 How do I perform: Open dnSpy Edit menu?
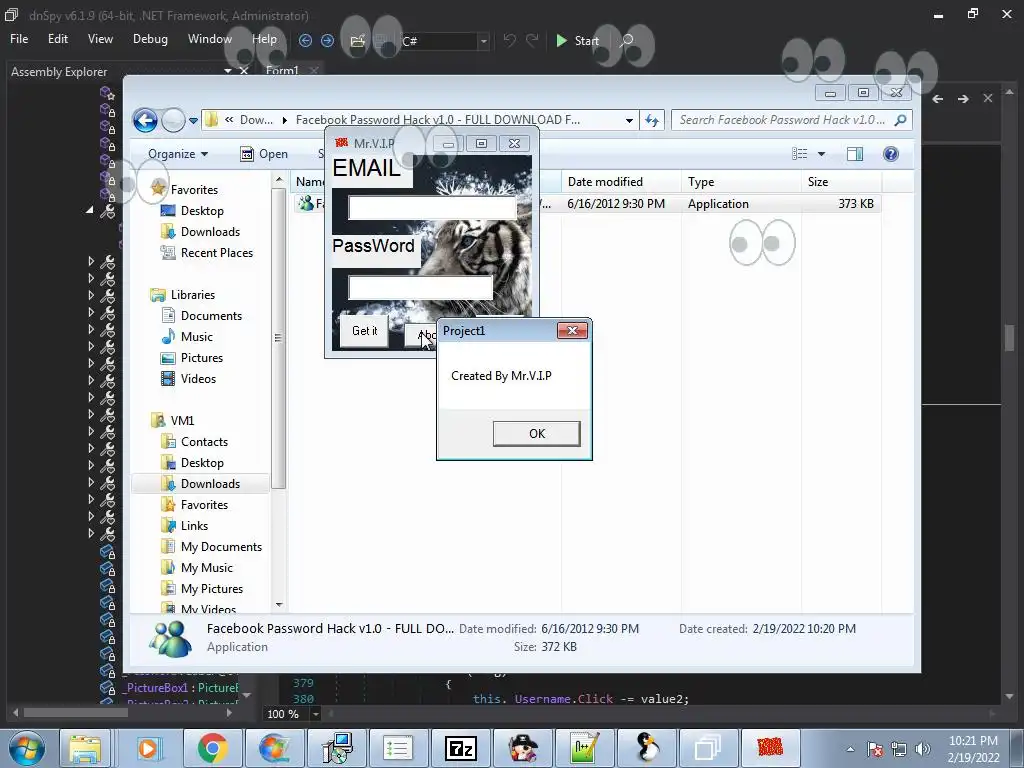pyautogui.click(x=57, y=39)
